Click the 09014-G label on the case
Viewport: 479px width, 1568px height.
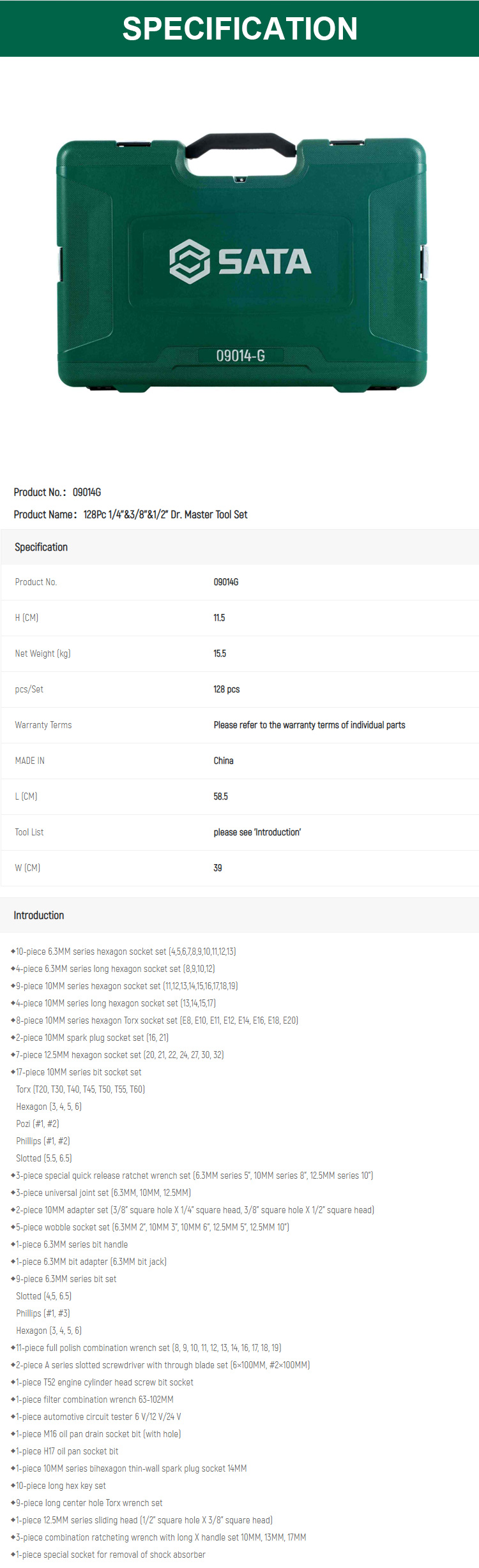[x=240, y=355]
